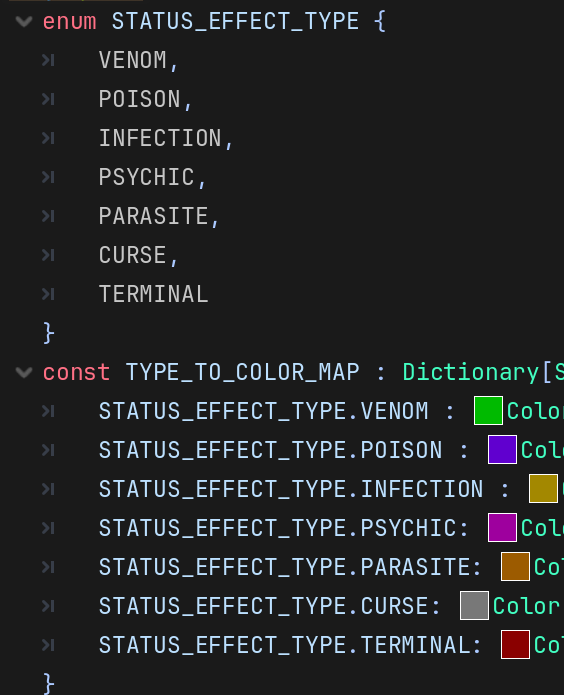The image size is (564, 695).
Task: Click the TERMINAL enum entry
Action: click(153, 294)
